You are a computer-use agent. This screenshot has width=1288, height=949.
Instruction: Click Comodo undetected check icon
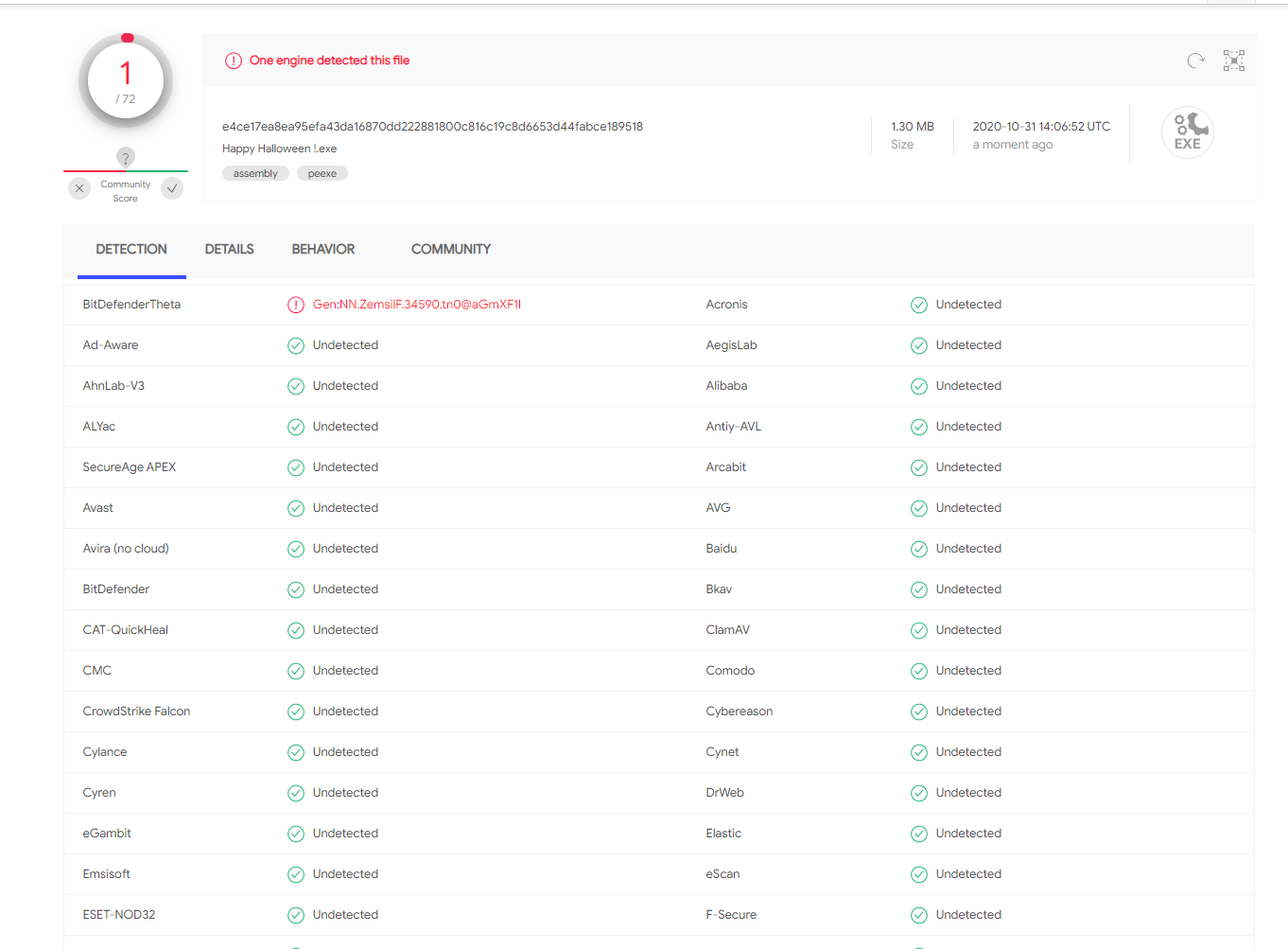coord(919,671)
